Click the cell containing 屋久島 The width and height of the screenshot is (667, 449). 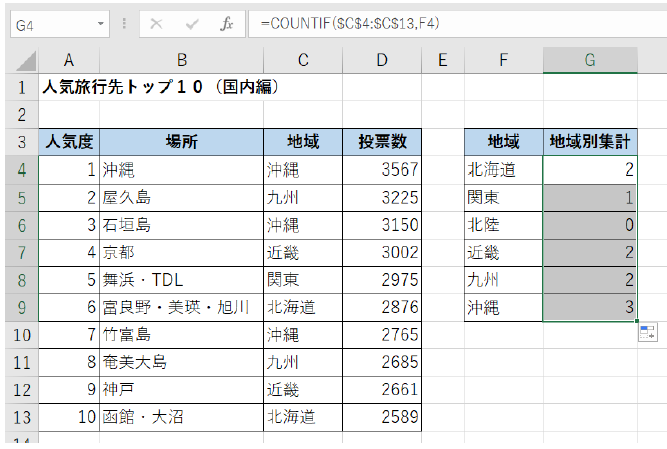pos(181,197)
